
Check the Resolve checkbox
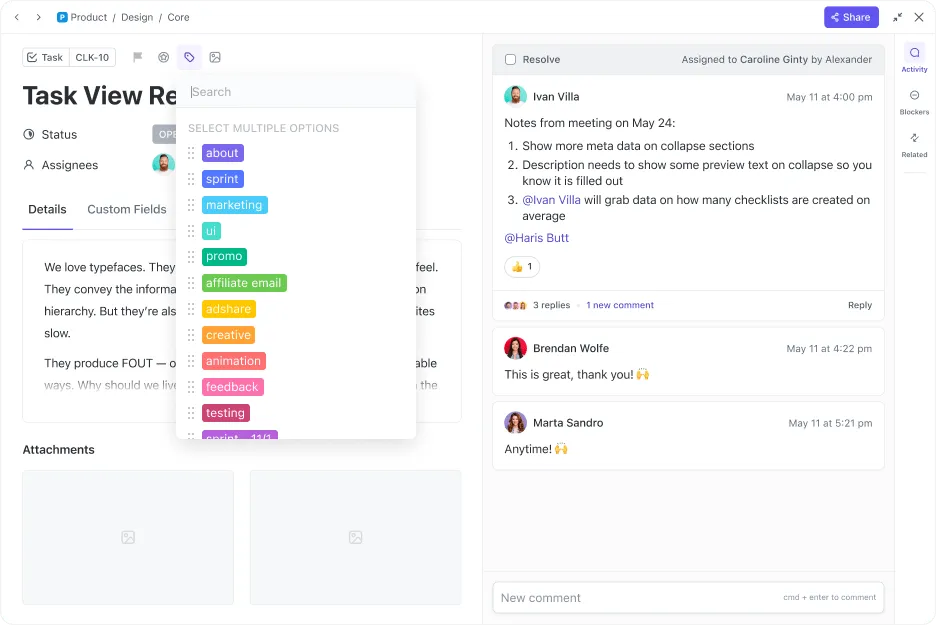point(510,59)
